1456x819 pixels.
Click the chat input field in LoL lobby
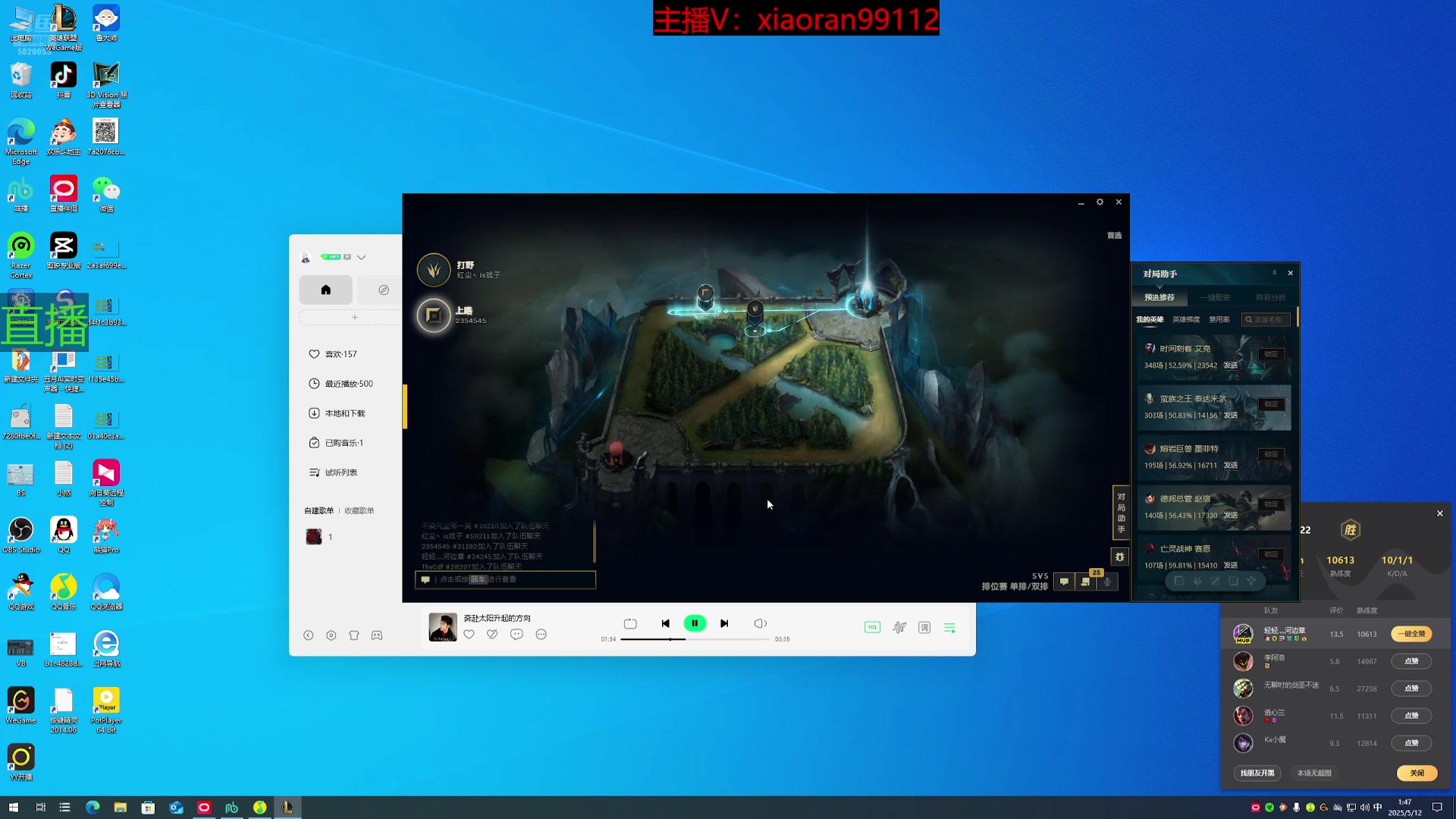tap(506, 579)
